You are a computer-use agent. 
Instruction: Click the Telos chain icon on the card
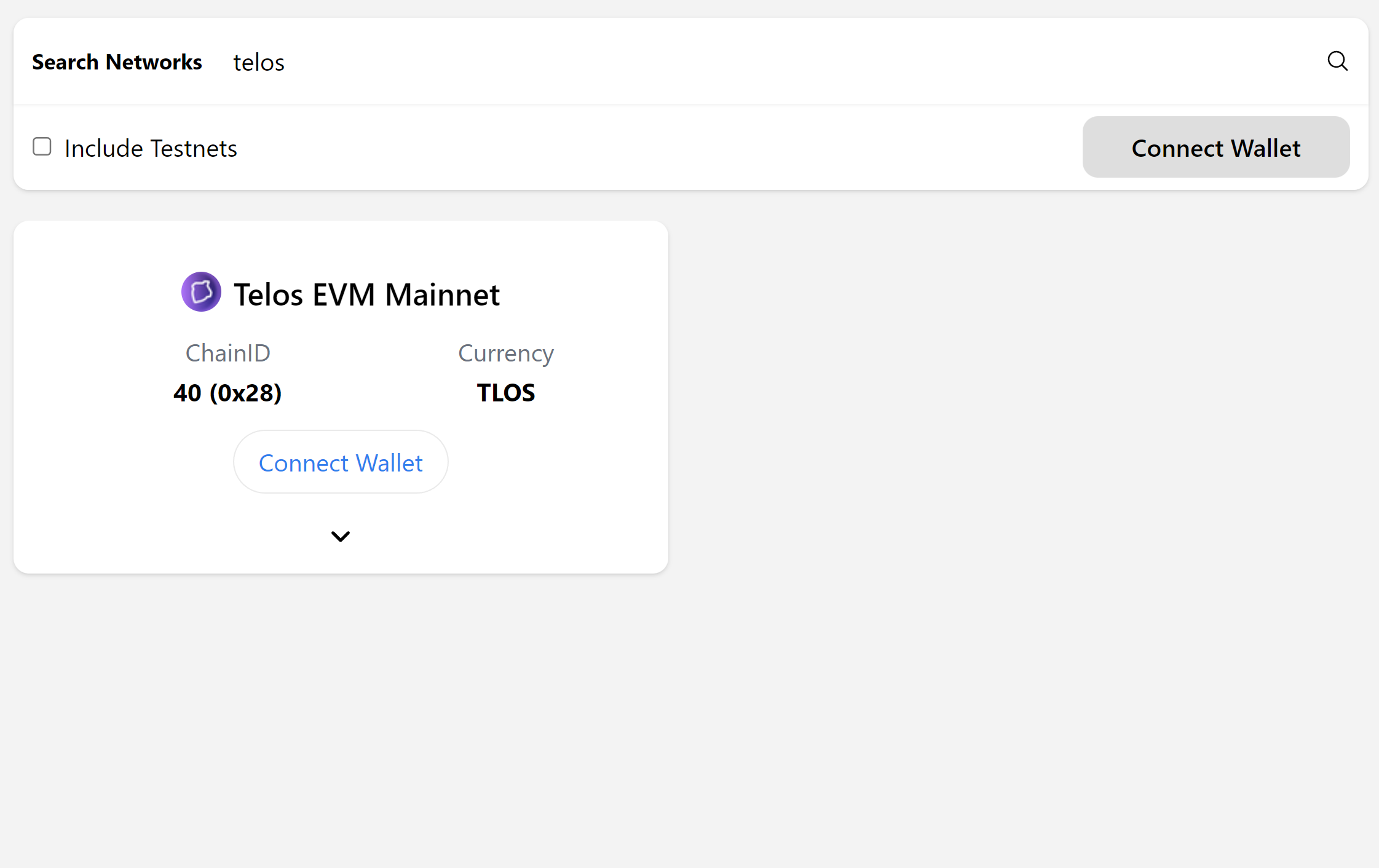click(201, 291)
